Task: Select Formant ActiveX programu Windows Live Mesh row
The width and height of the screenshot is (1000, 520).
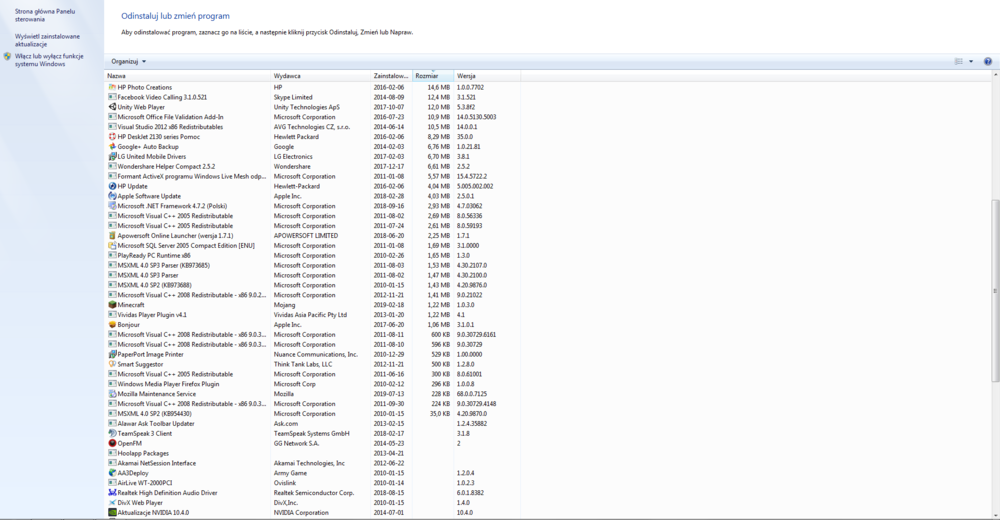Action: point(312,176)
